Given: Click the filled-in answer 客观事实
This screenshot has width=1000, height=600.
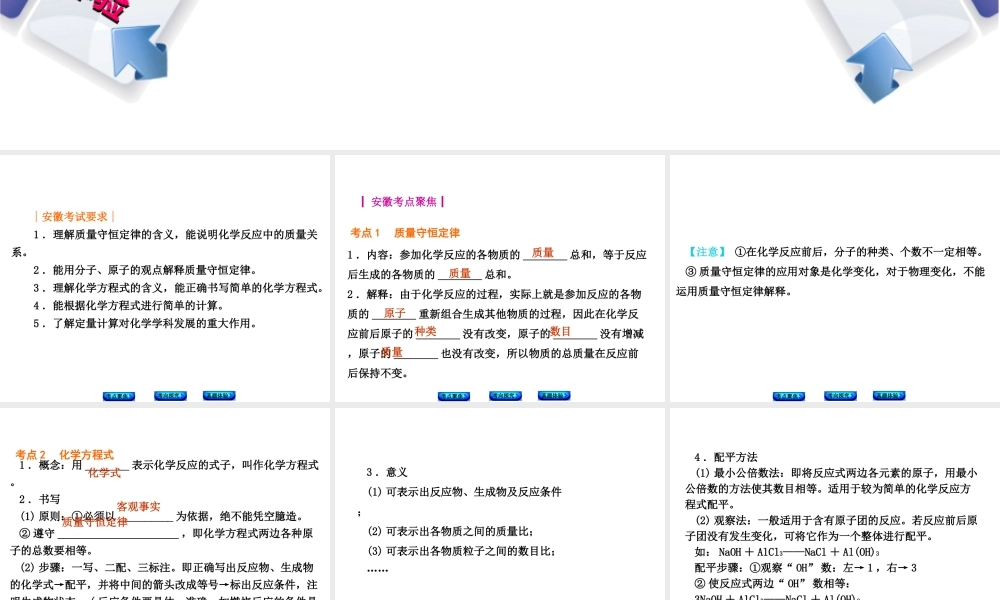Looking at the screenshot, I should 138,507.
